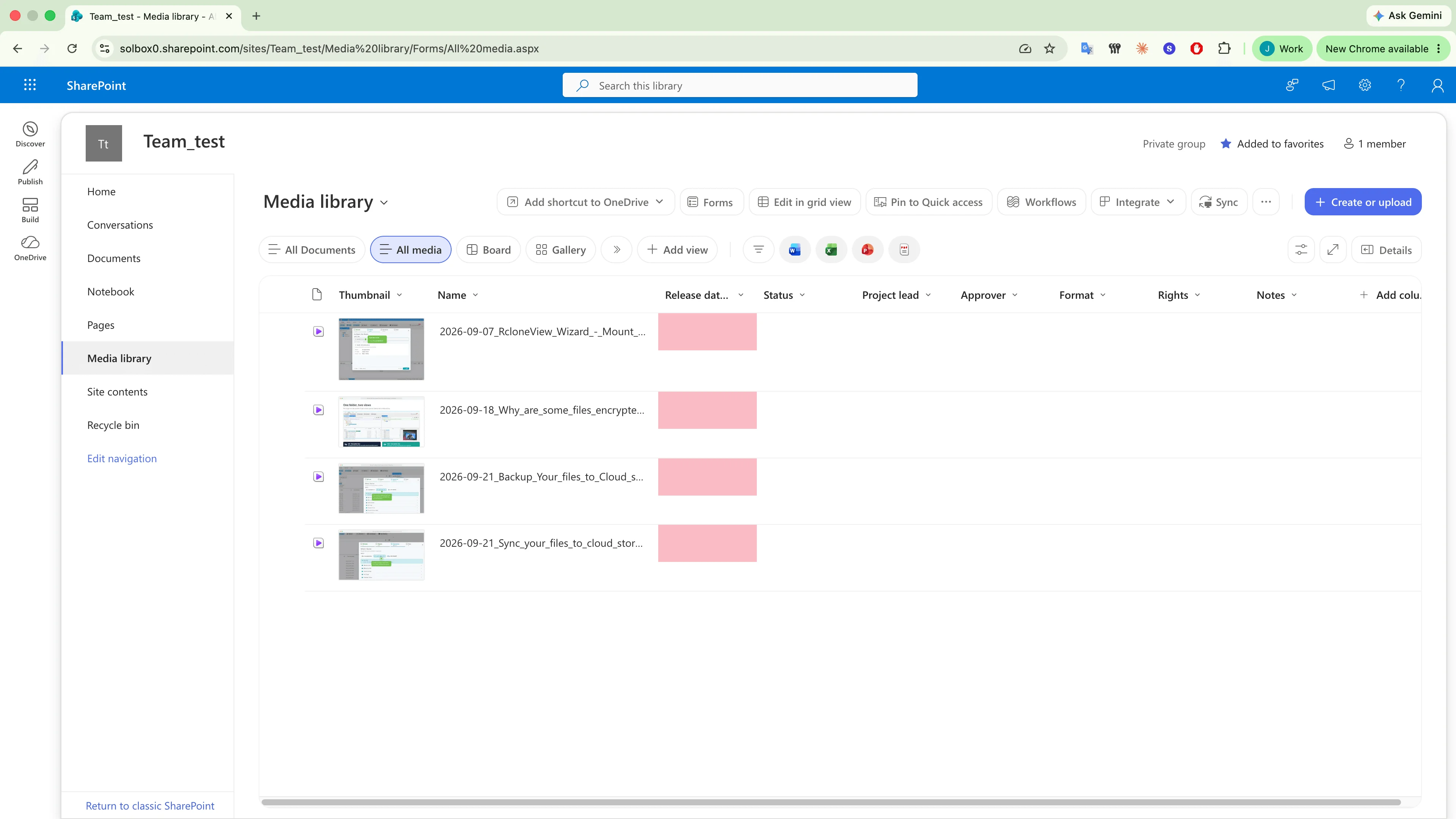1456x819 pixels.
Task: Open the Build sidebar icon
Action: click(30, 210)
